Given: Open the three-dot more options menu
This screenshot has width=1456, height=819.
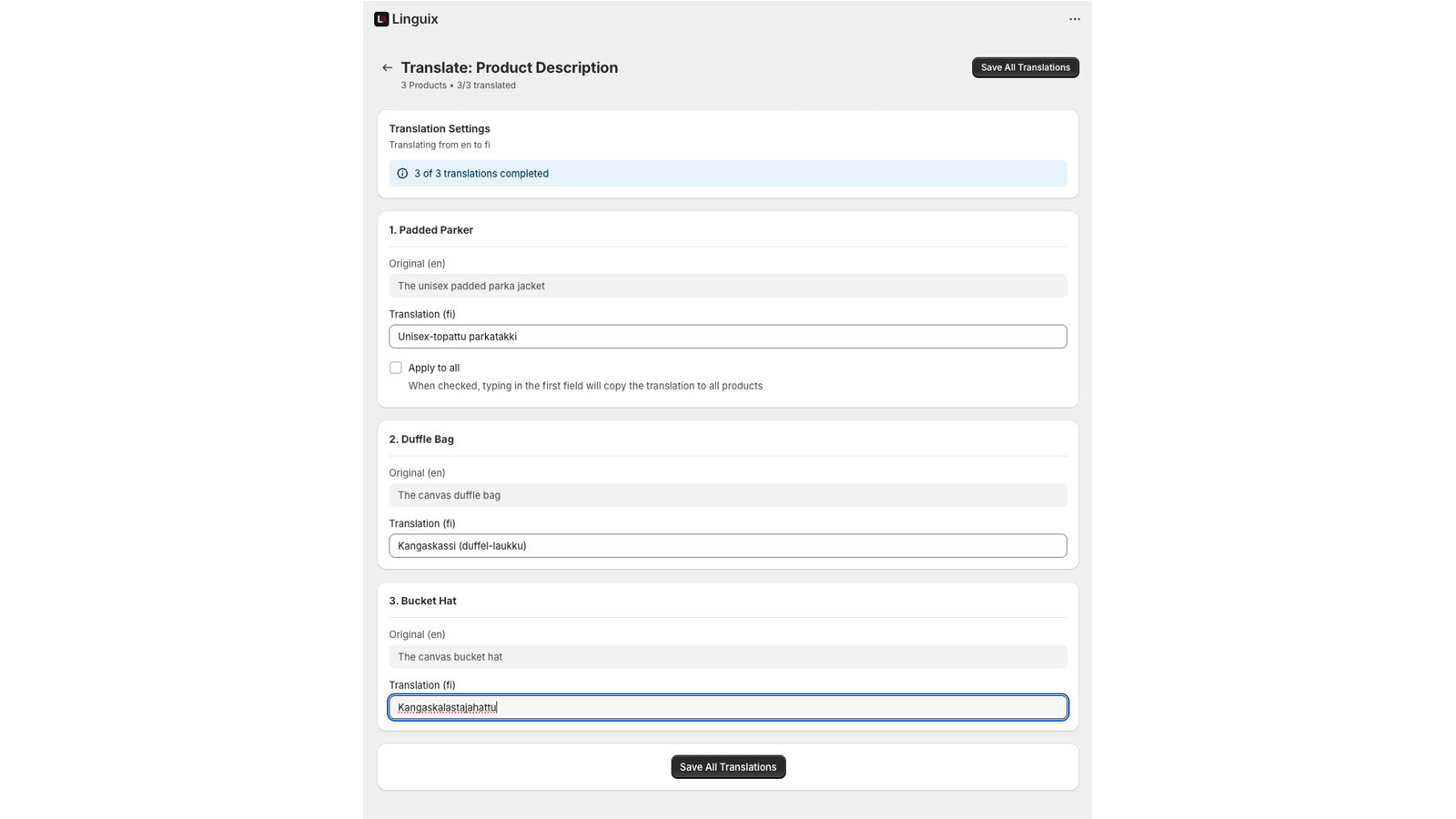Looking at the screenshot, I should (x=1075, y=19).
